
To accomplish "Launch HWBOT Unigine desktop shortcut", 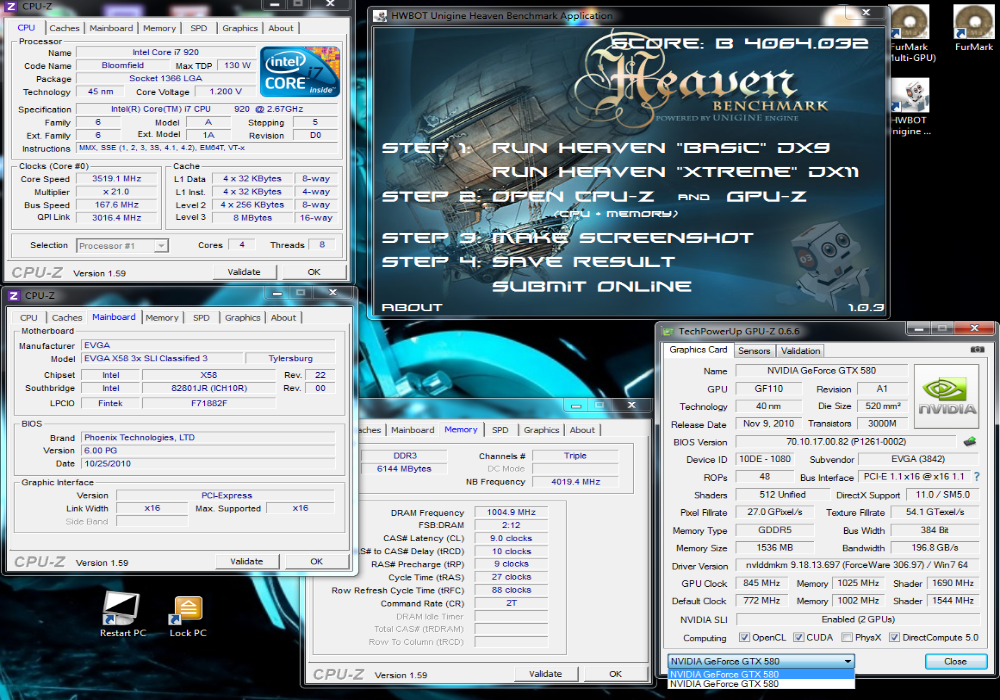I will point(911,106).
